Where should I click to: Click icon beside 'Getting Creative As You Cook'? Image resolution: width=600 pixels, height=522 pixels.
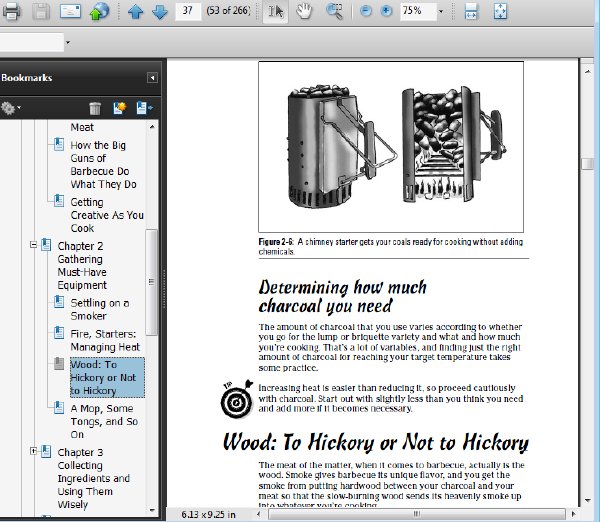[59, 201]
